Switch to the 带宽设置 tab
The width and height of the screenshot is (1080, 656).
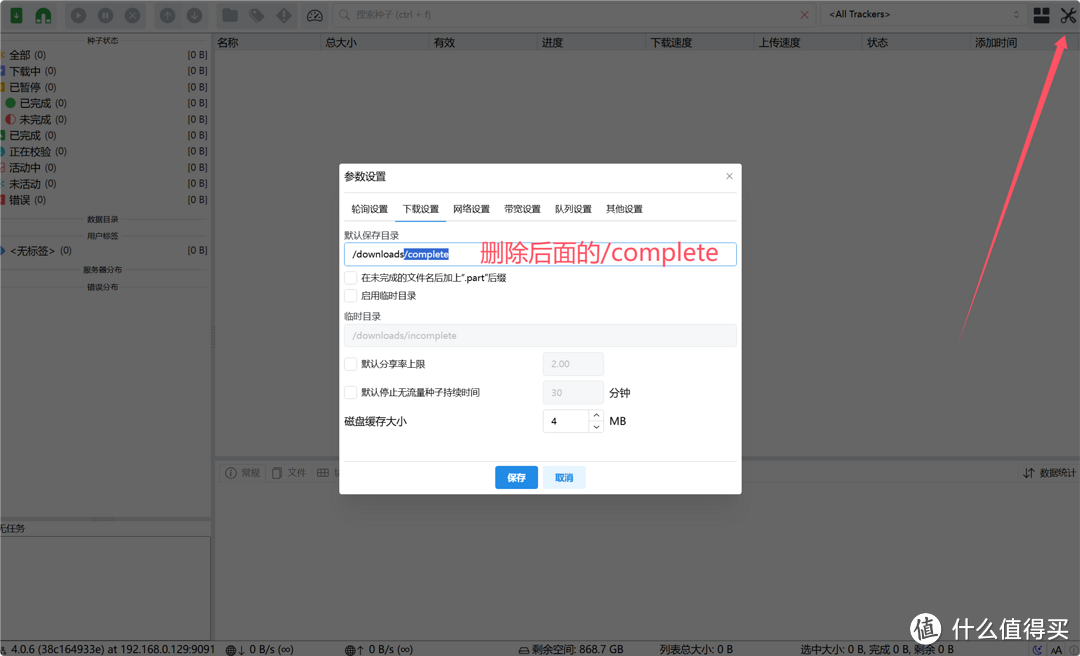point(521,209)
